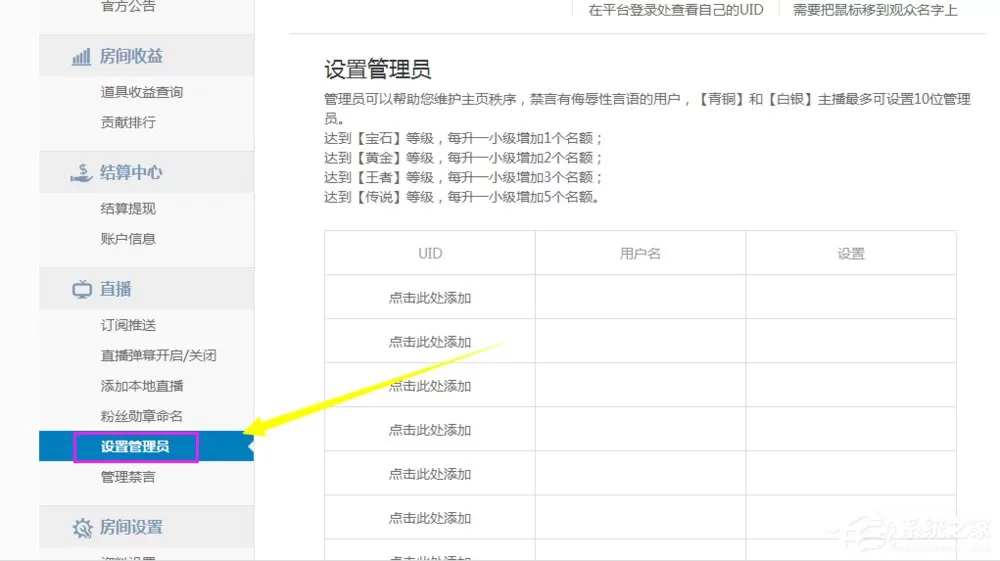Open 粉丝勋章命名 page

coord(142,416)
